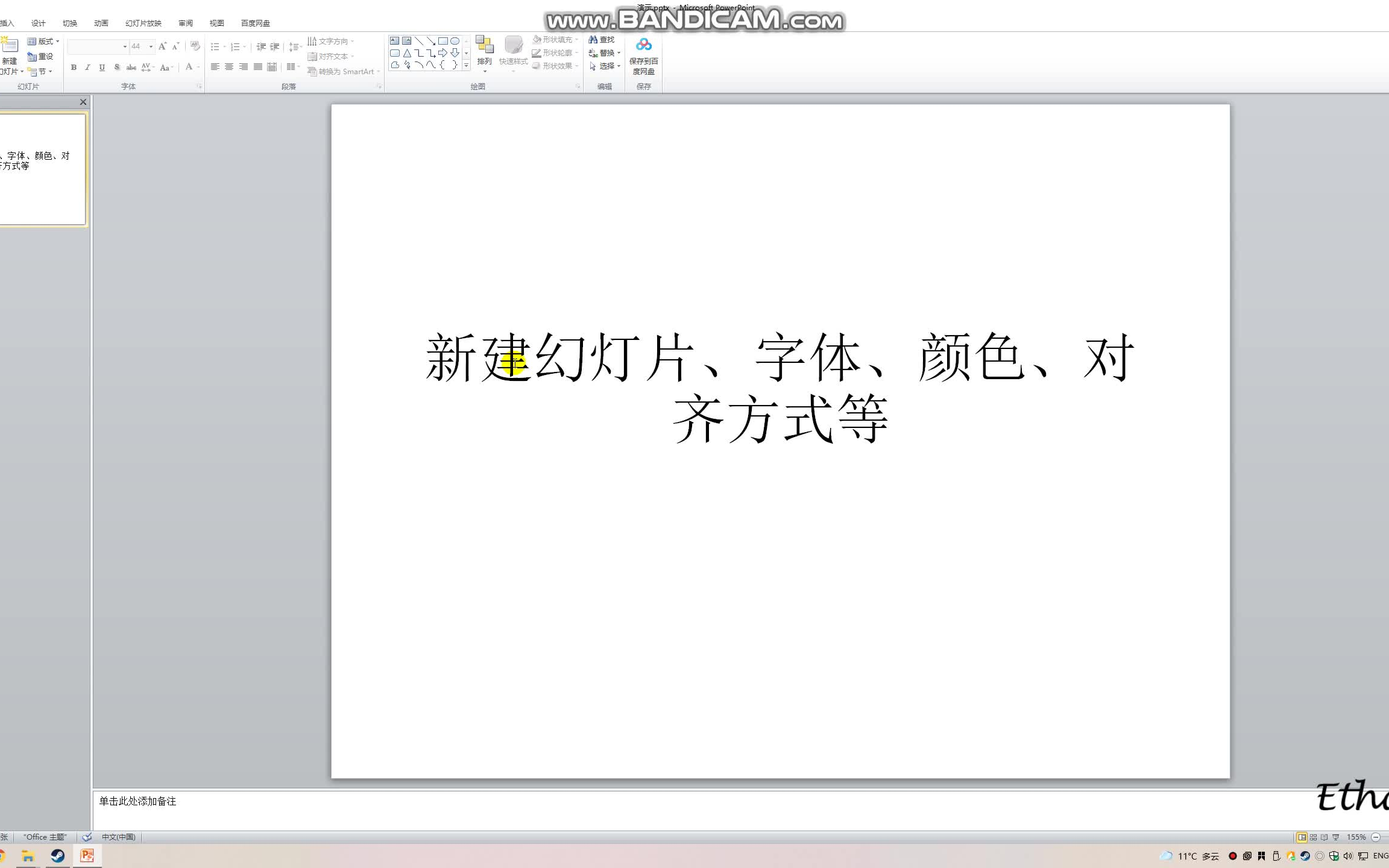The image size is (1389, 868).
Task: Toggle text Shadow effect
Action: (117, 68)
